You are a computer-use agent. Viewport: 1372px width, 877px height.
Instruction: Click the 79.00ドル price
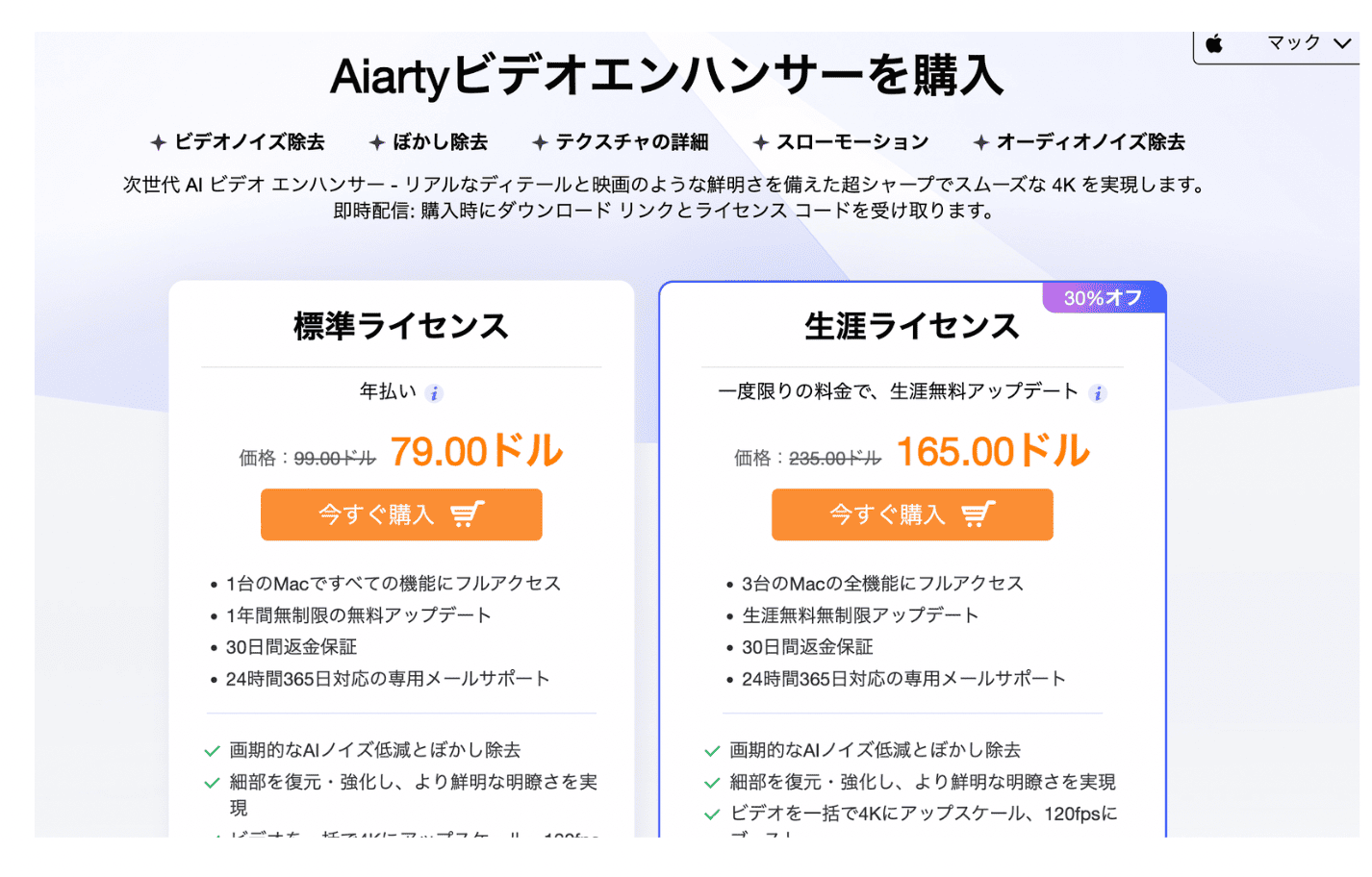[x=476, y=451]
